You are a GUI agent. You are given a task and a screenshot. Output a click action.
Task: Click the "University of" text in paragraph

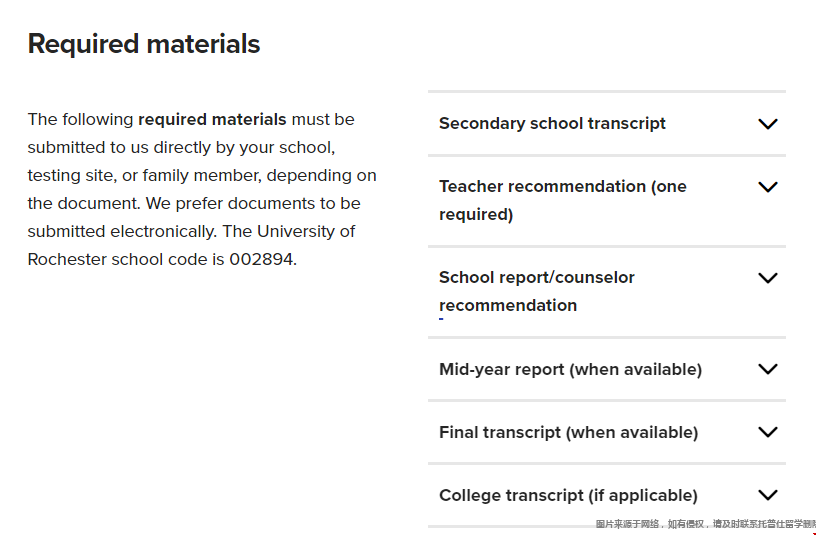pyautogui.click(x=305, y=231)
